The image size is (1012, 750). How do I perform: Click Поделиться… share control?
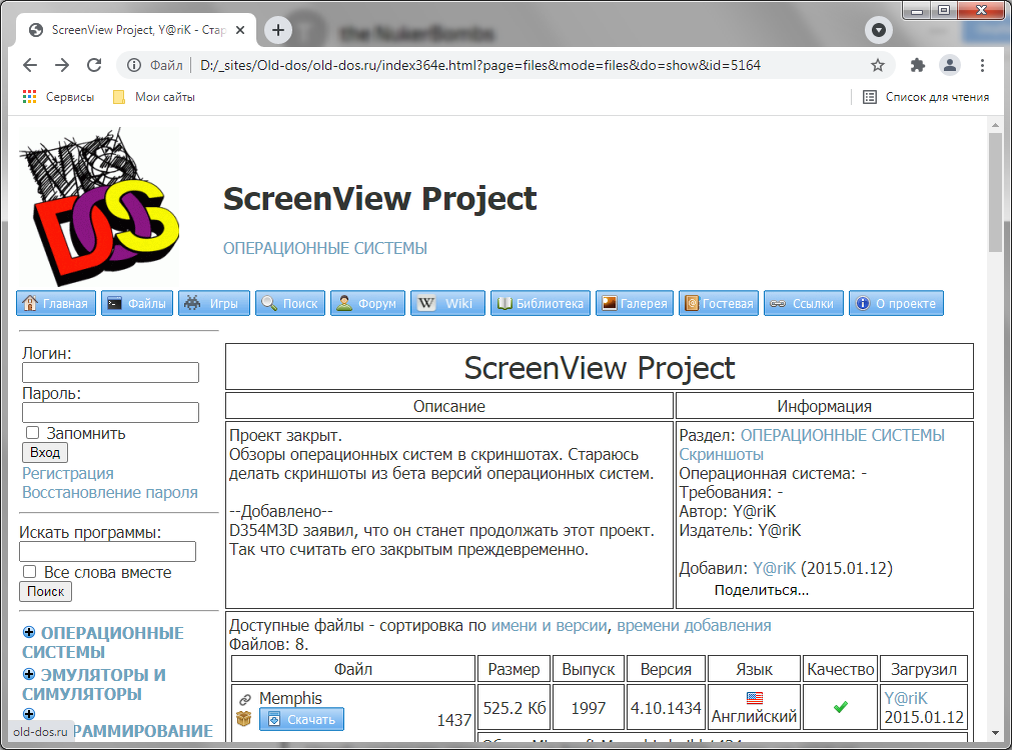coord(761,590)
